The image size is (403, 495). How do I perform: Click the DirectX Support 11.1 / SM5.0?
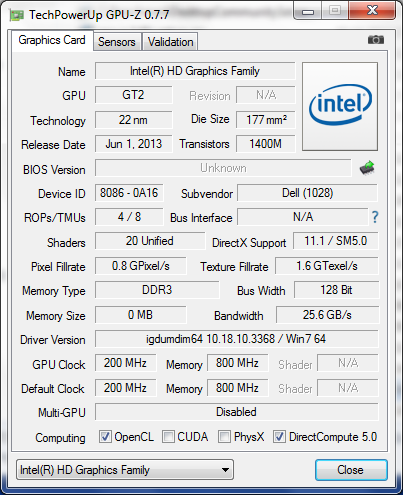336,241
